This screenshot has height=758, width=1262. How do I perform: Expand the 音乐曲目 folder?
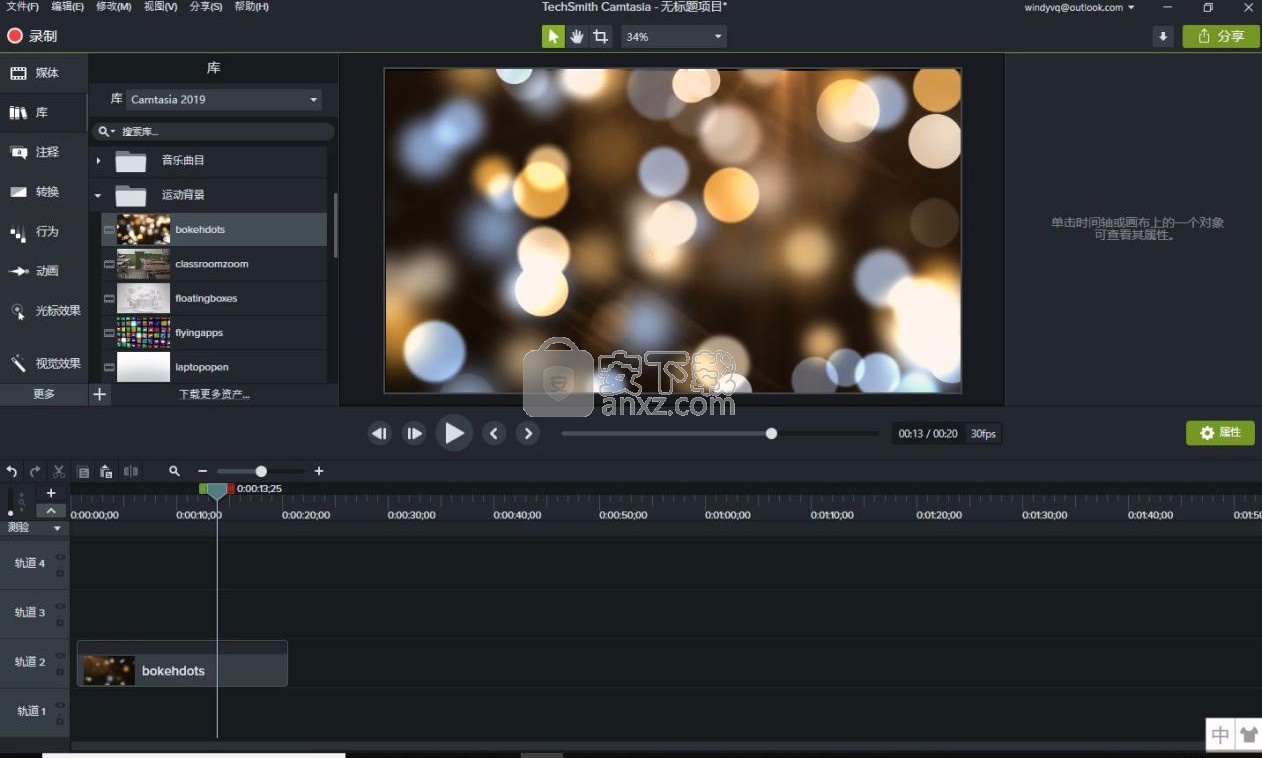98,160
